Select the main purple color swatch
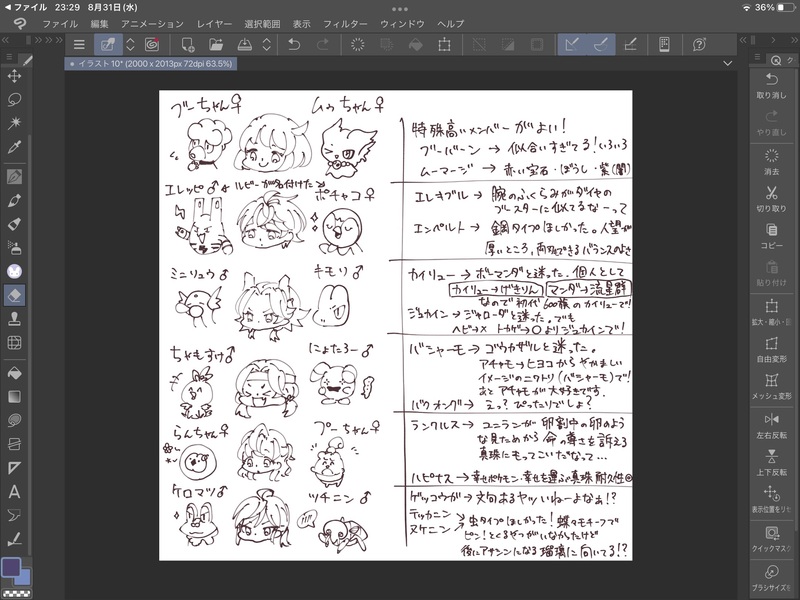The width and height of the screenshot is (800, 600). pyautogui.click(x=11, y=567)
